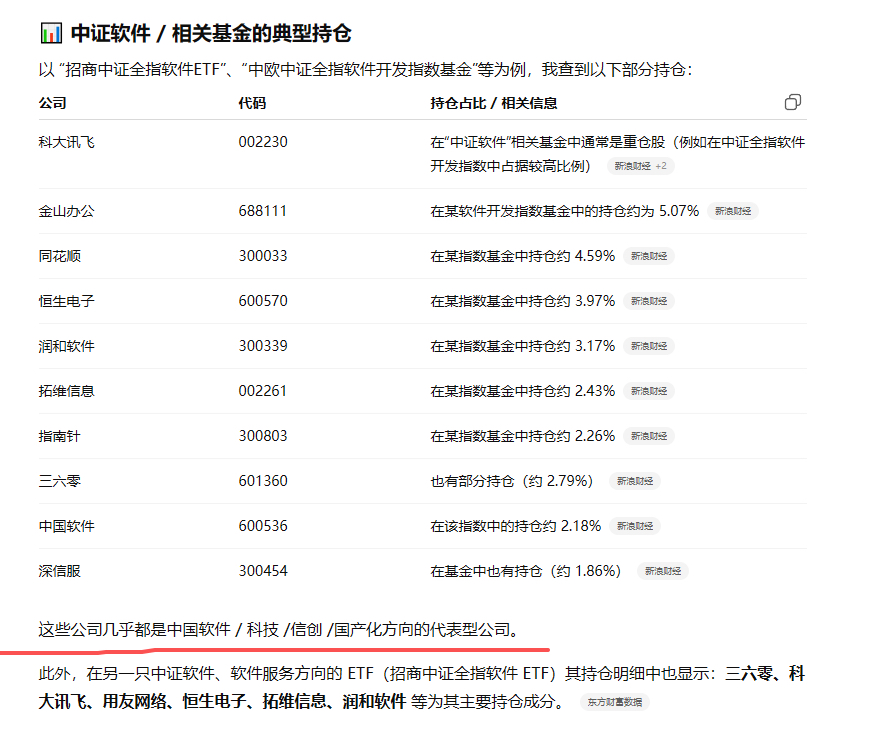Click the 持仓占比 / 相关信息 column header

(x=494, y=103)
